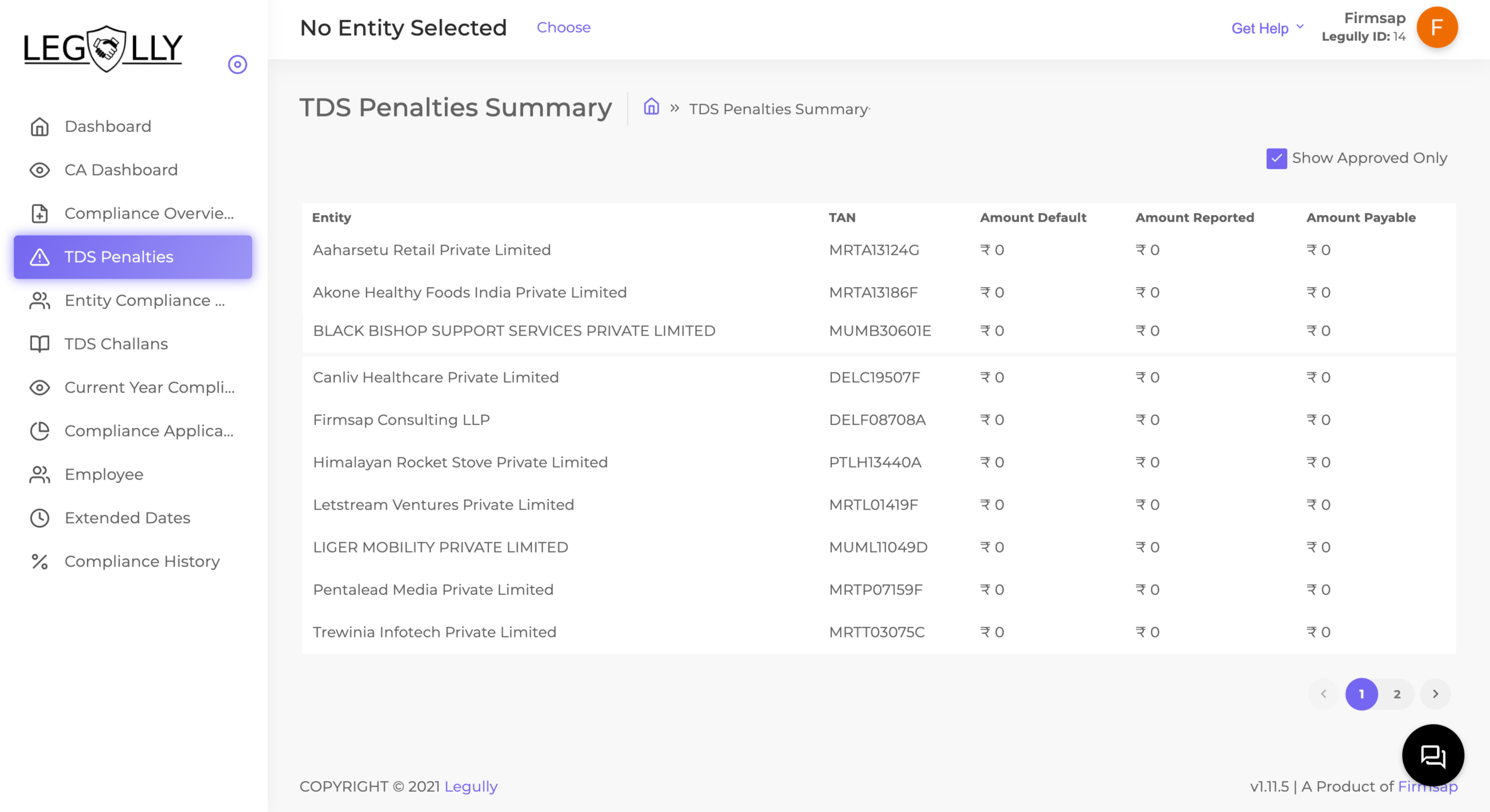Viewport: 1490px width, 812px height.
Task: Click TAN value MRTA13124G
Action: click(x=873, y=250)
